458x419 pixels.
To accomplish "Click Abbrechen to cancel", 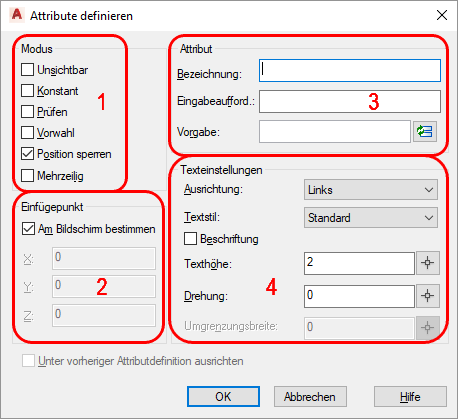I will [x=310, y=397].
